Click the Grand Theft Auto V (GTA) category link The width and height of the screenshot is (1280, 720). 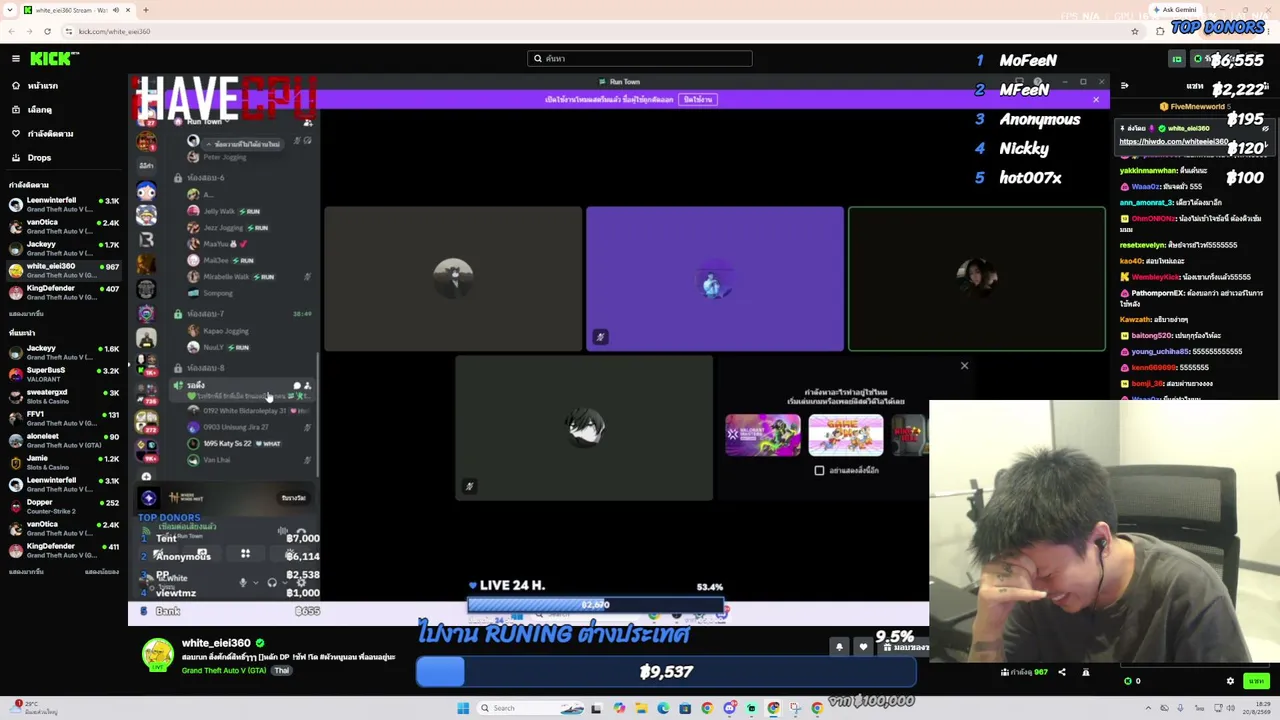pos(224,670)
